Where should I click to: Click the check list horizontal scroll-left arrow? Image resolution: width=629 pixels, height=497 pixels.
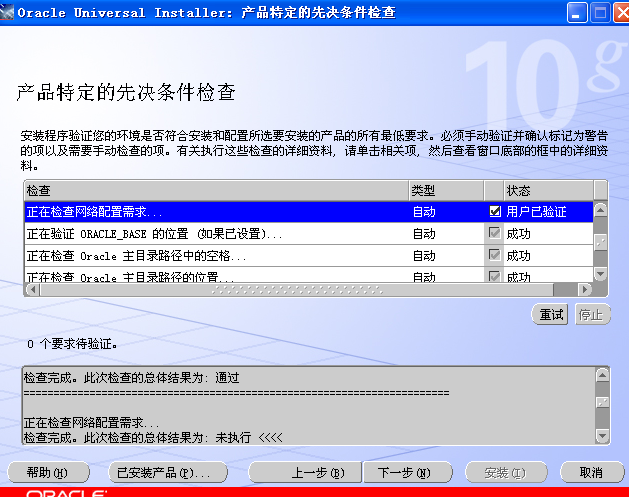click(33, 289)
